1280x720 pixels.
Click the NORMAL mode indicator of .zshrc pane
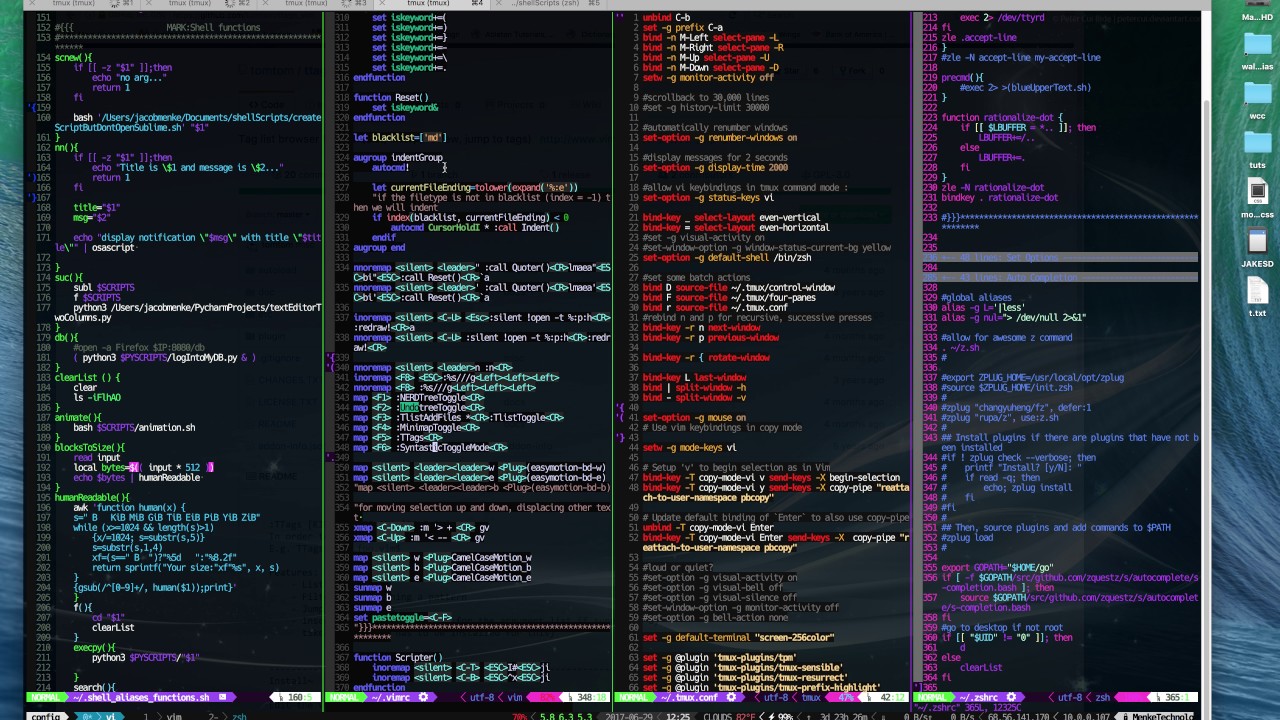coord(936,697)
